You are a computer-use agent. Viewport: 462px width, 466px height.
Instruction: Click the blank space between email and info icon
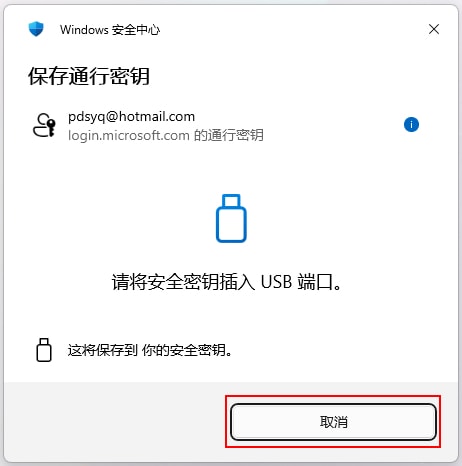[x=298, y=125]
